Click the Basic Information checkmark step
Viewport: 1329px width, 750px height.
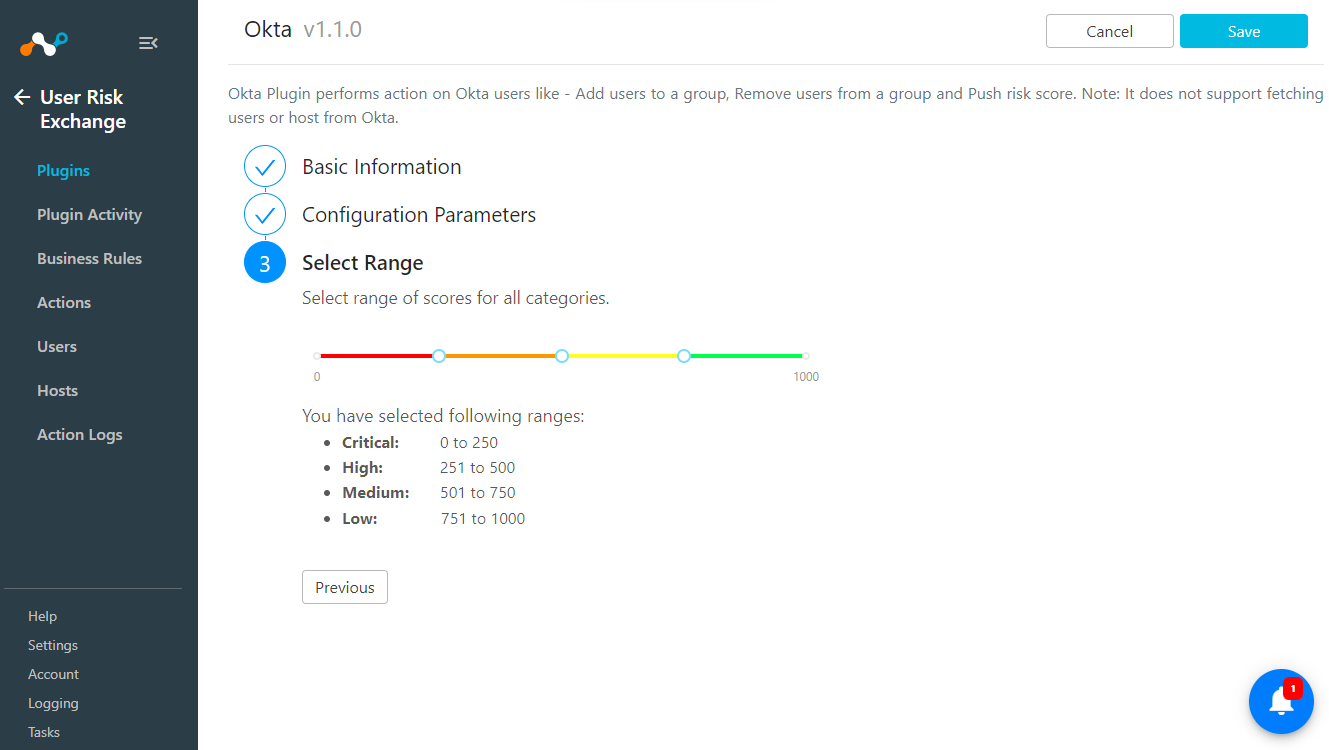coord(265,167)
